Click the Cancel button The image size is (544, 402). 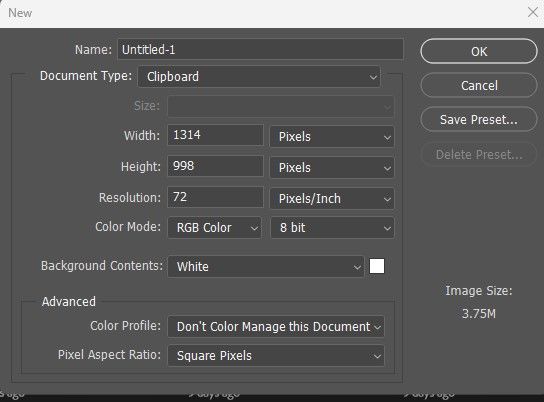click(x=479, y=85)
